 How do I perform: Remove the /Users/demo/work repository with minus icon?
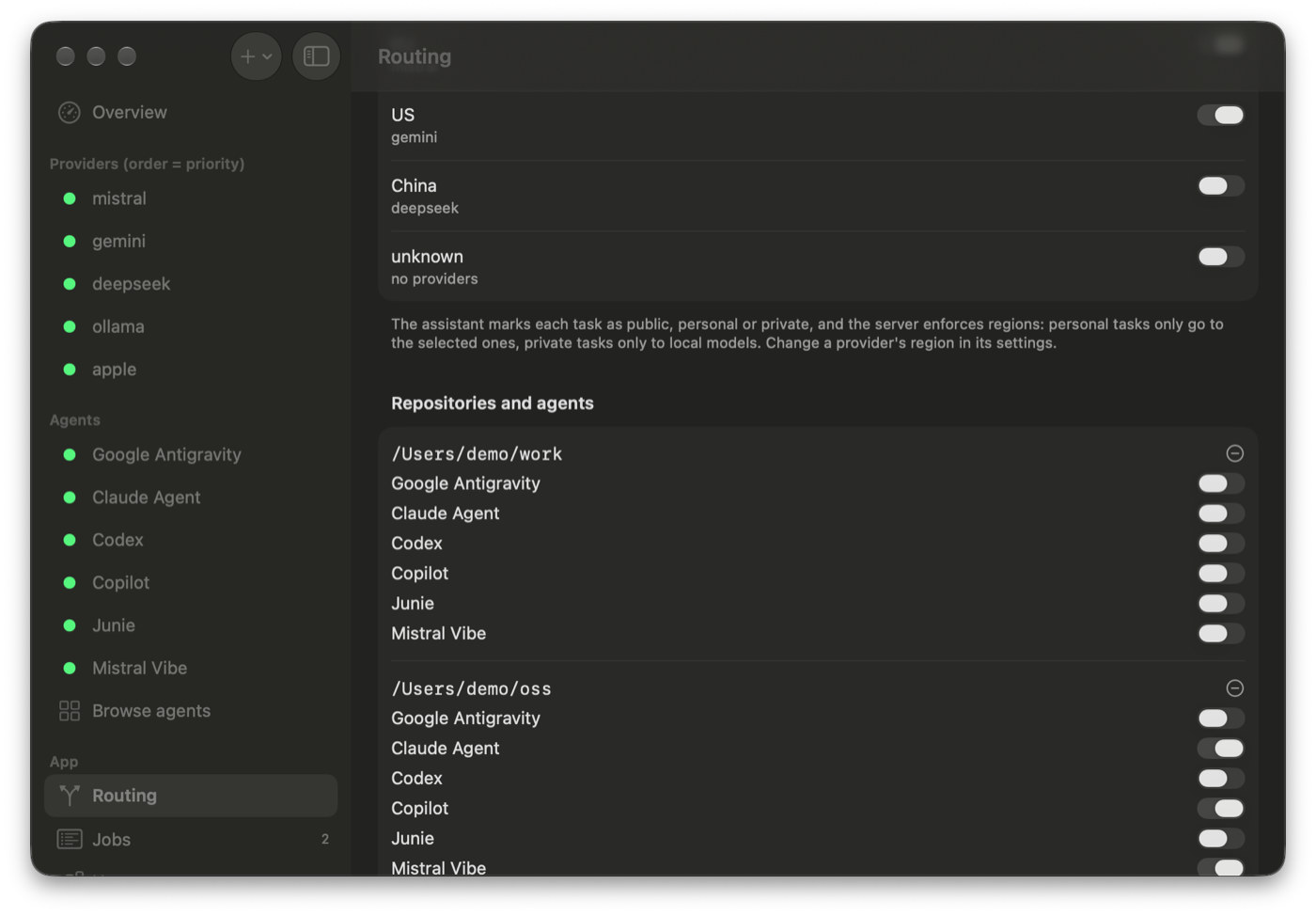pos(1235,453)
